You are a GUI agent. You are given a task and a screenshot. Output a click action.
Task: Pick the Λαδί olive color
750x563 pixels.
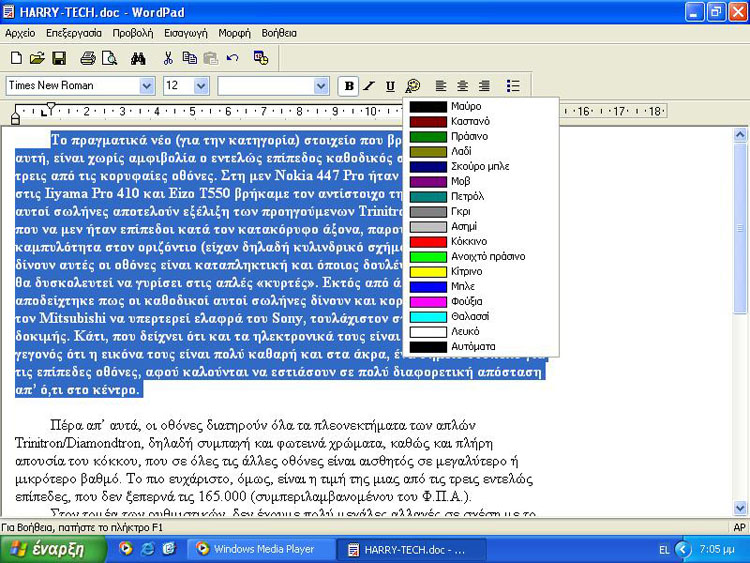481,151
